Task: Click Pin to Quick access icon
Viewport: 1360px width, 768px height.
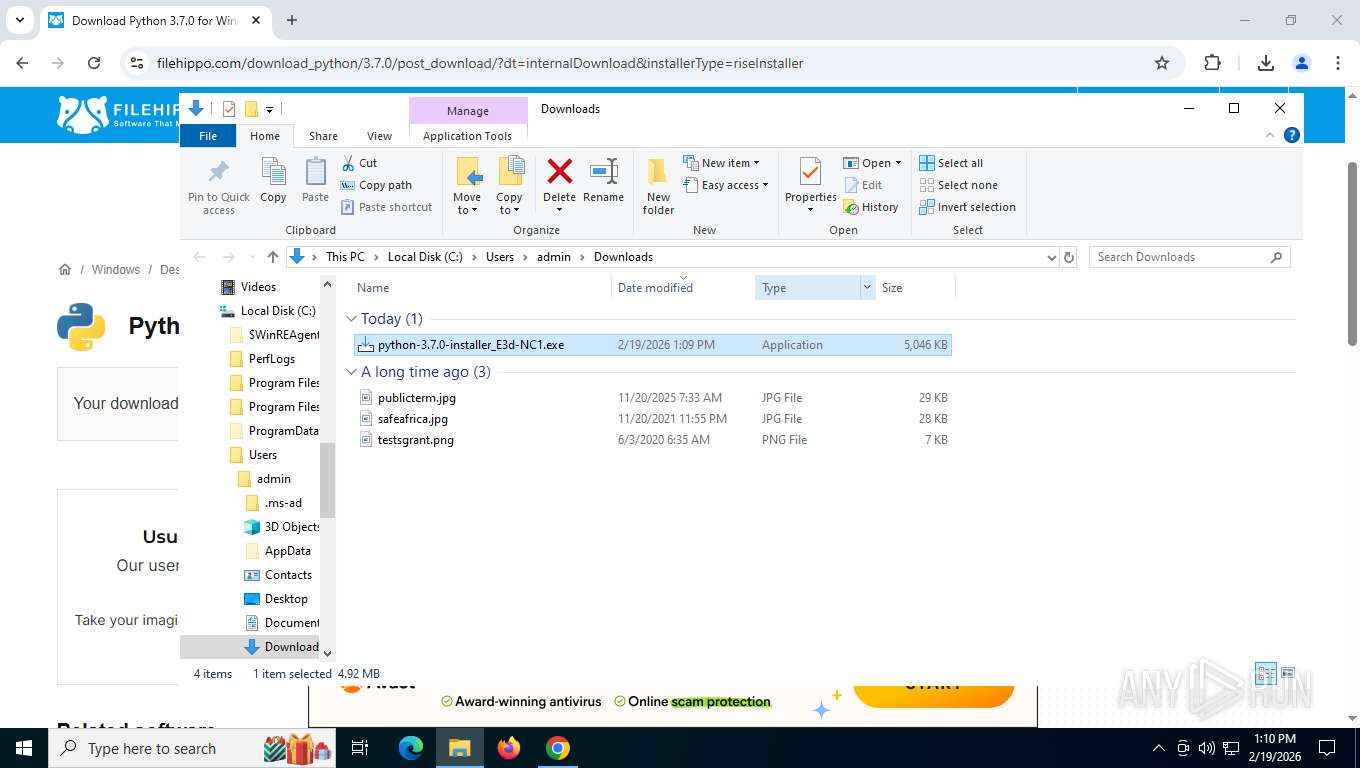Action: (x=218, y=172)
